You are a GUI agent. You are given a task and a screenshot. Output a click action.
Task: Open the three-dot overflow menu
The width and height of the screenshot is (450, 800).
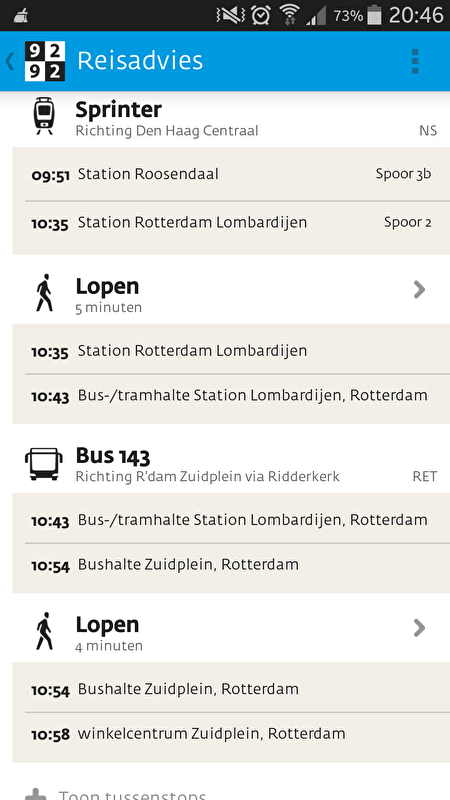click(415, 61)
